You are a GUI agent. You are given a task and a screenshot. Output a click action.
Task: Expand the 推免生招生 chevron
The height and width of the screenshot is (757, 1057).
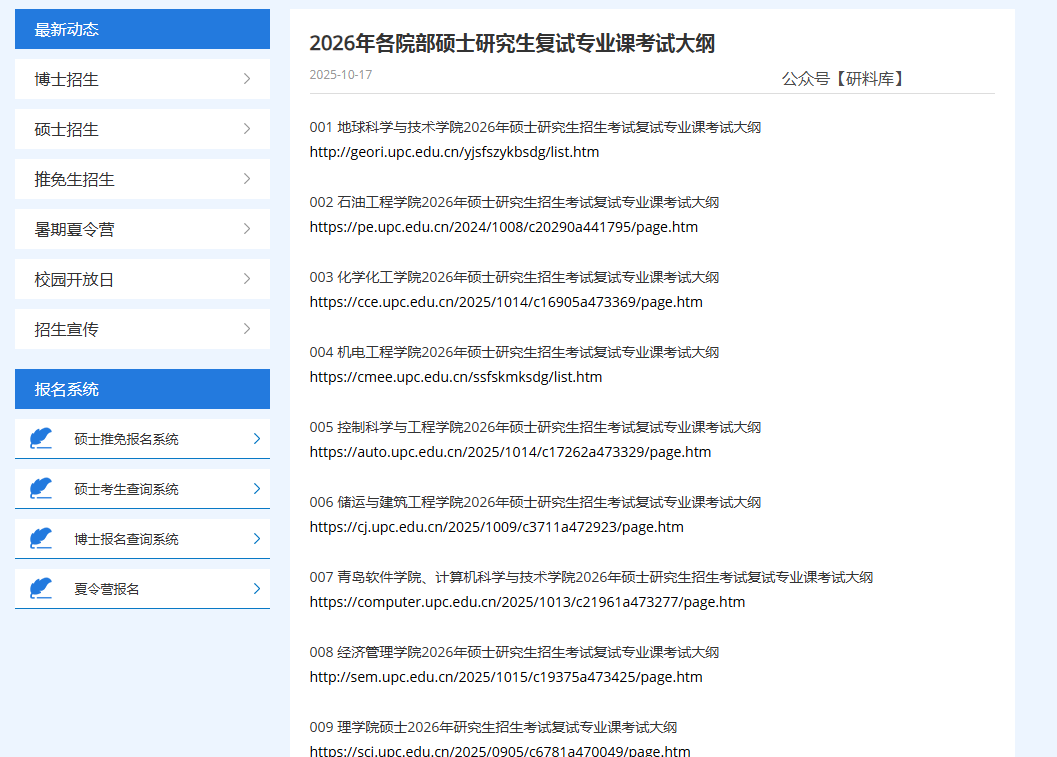[x=246, y=179]
